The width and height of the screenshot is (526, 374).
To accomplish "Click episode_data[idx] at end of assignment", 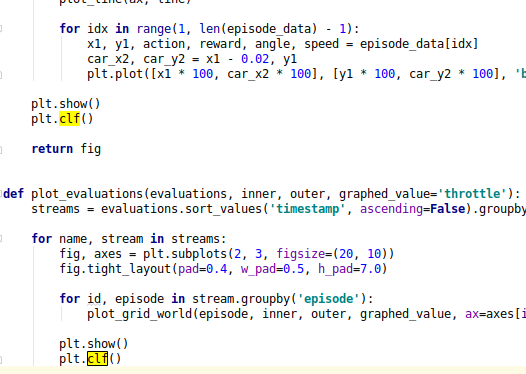I will coord(419,44).
